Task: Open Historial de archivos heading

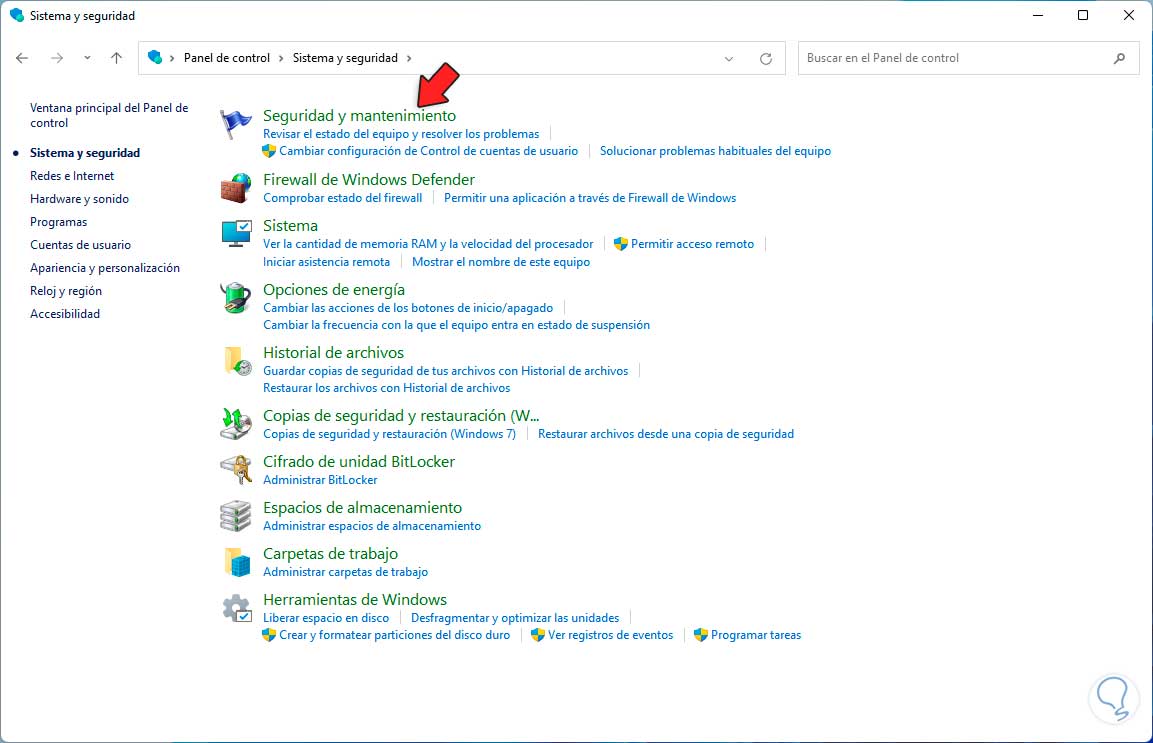Action: (334, 352)
